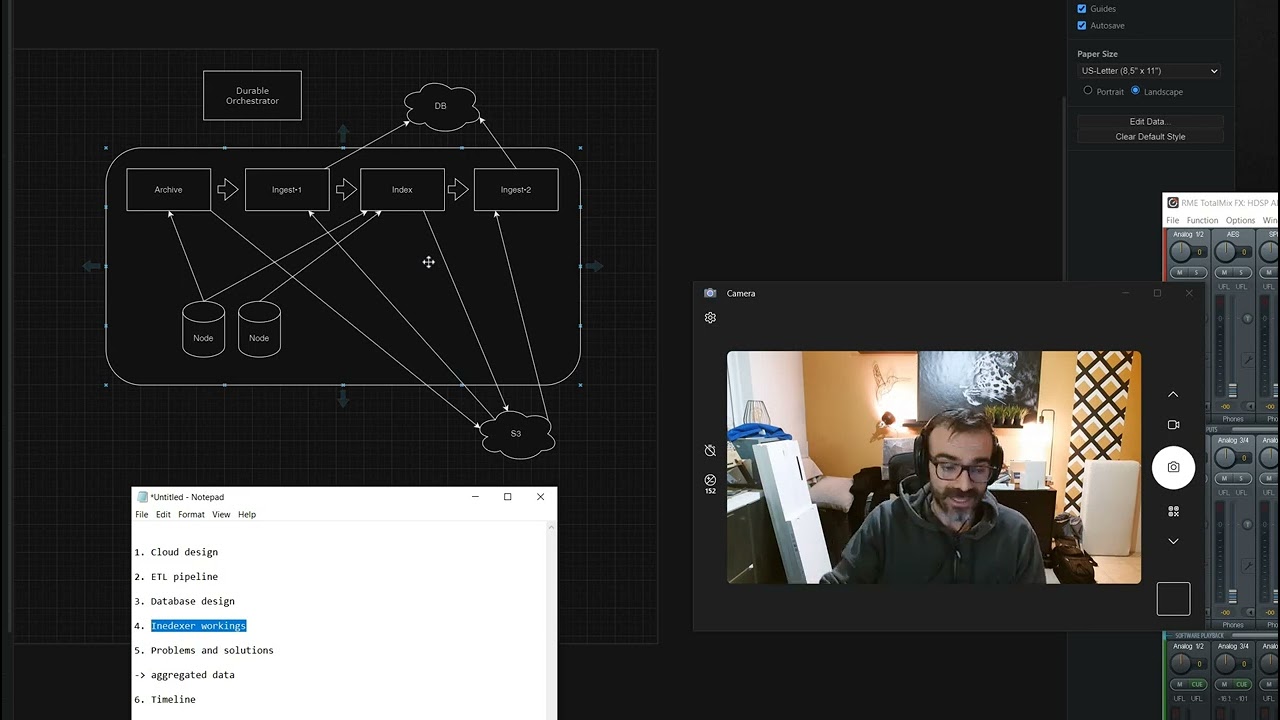Click the right connection arrow of container
Screen dimensions: 1280x720
click(x=594, y=266)
